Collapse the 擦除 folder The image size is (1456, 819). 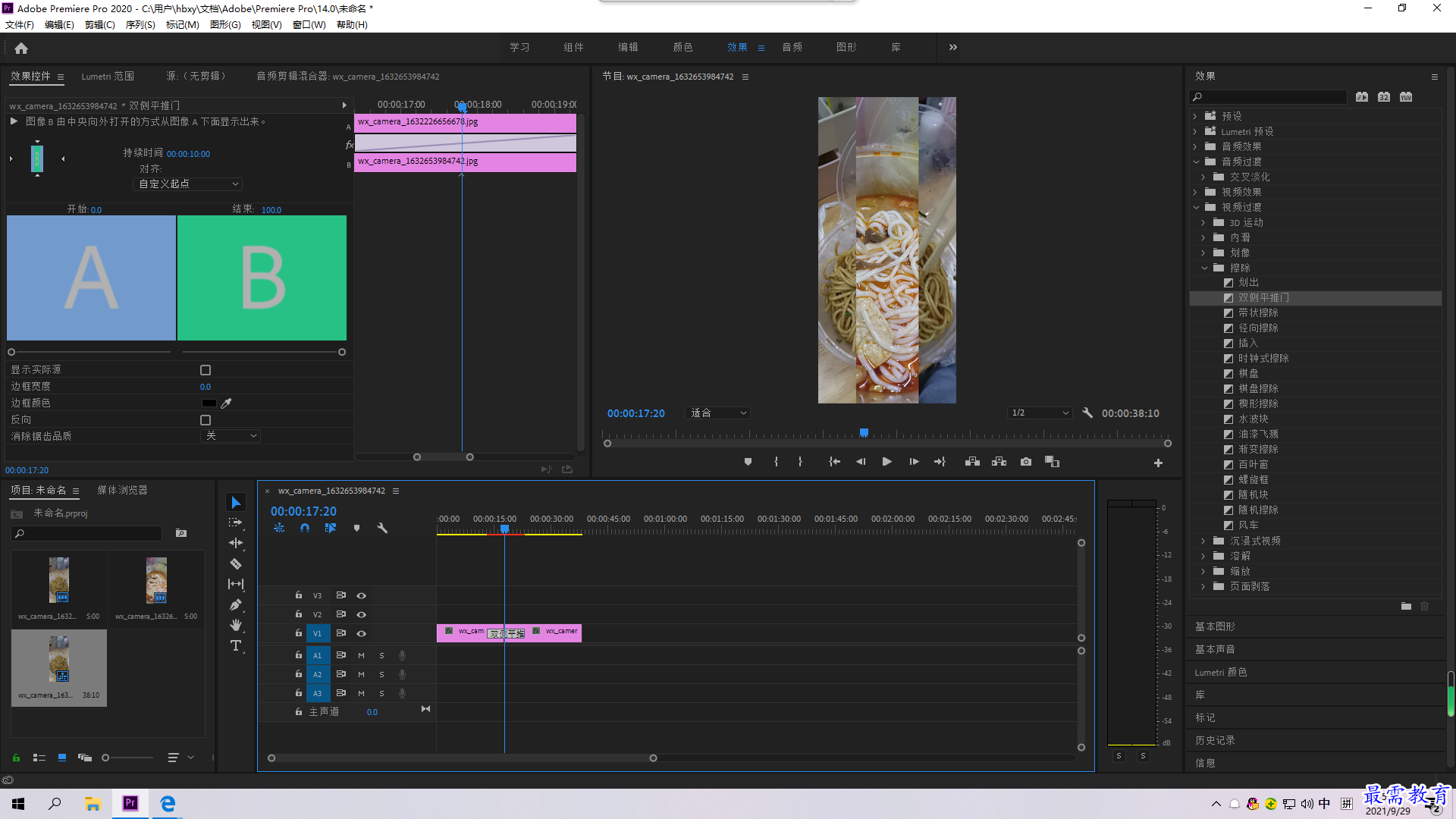point(1204,268)
